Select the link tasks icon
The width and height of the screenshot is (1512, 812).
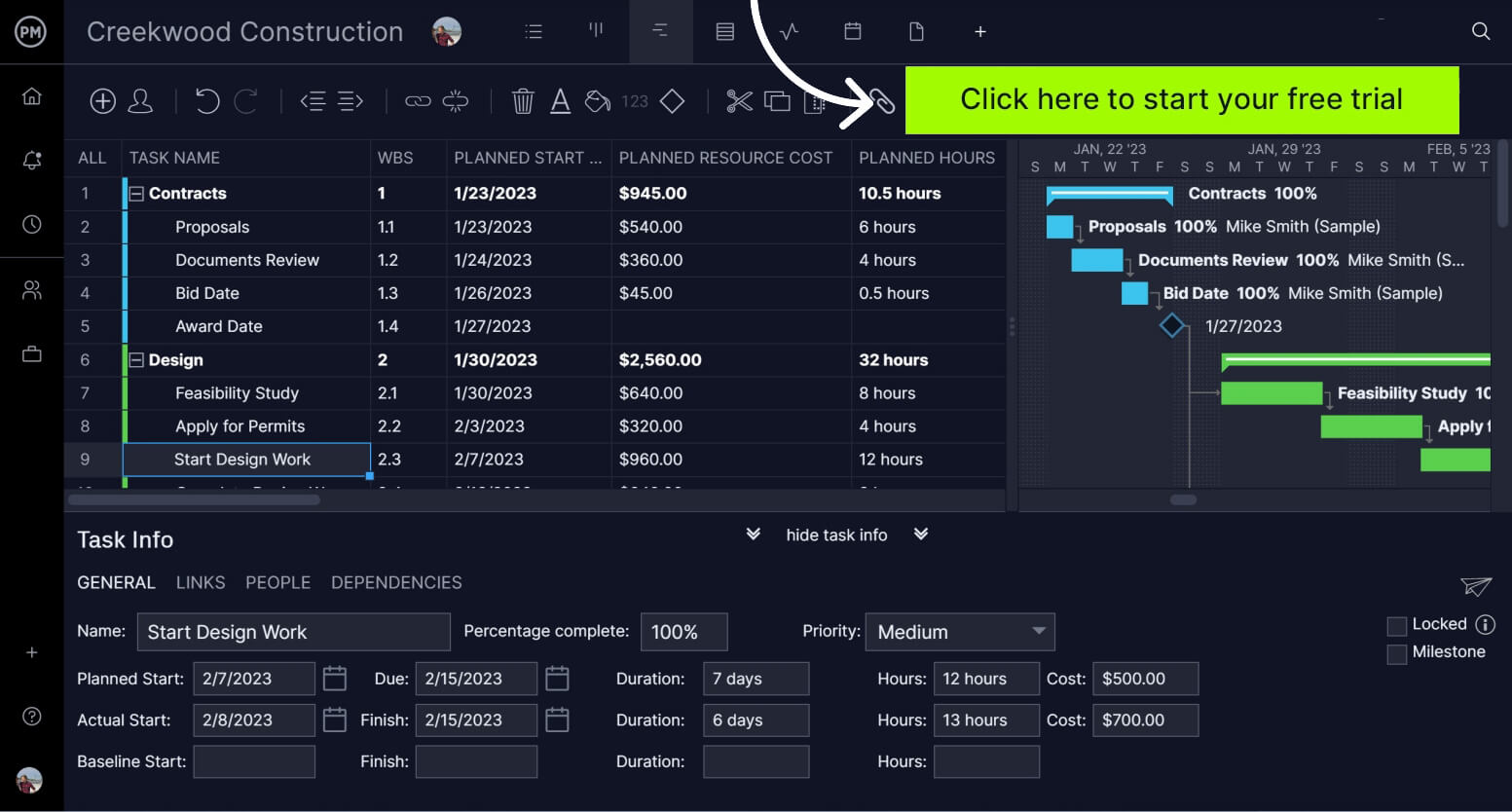[418, 100]
